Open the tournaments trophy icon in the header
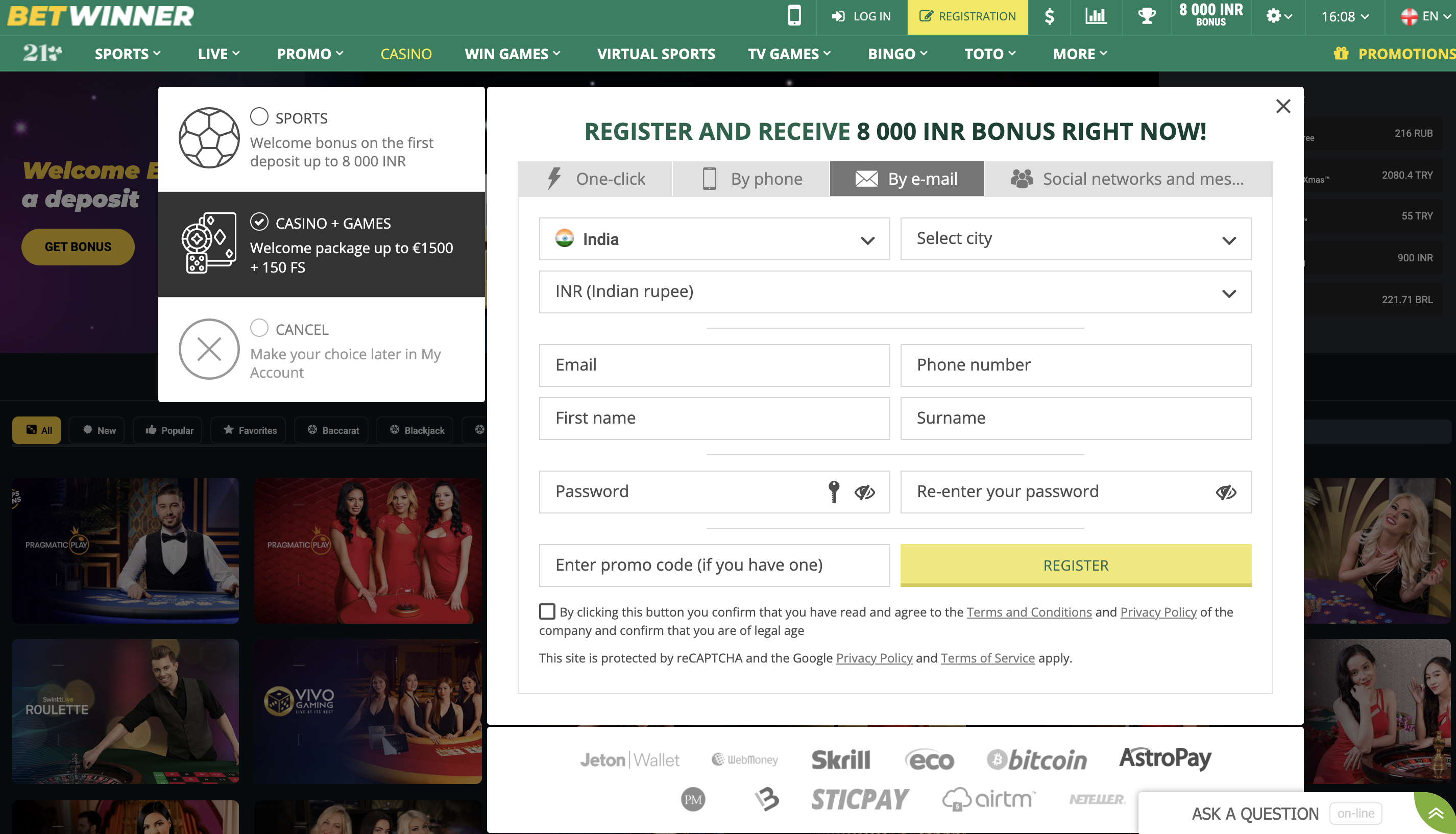 (x=1146, y=17)
